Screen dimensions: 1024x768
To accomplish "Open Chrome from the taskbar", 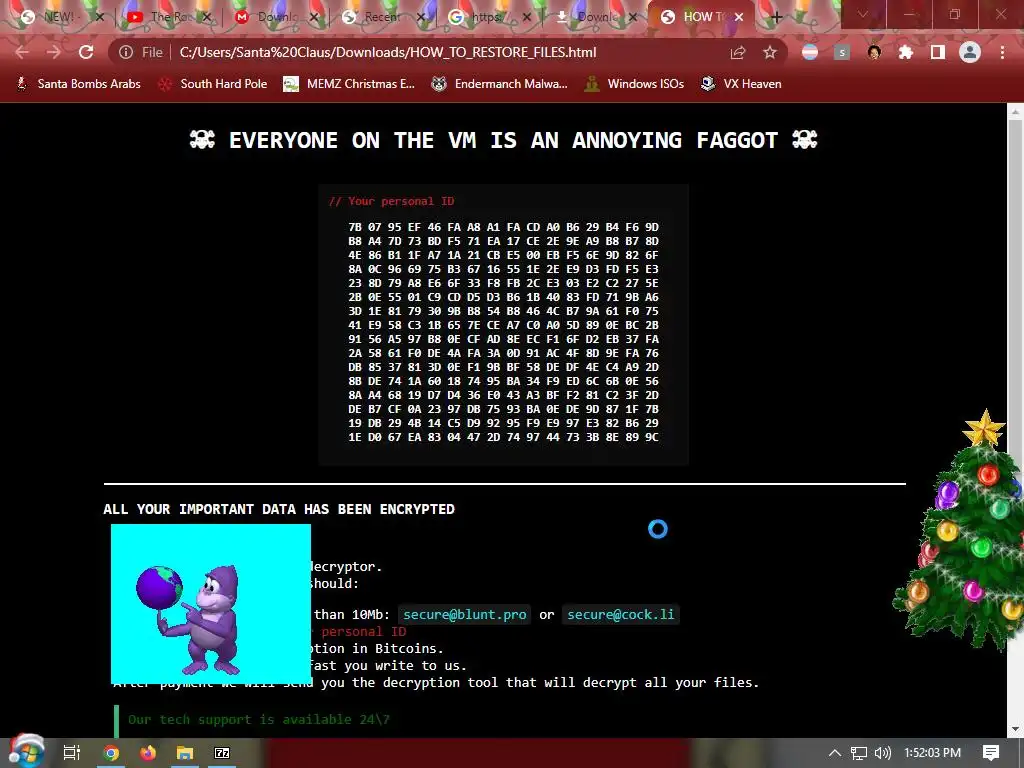I will coord(111,753).
